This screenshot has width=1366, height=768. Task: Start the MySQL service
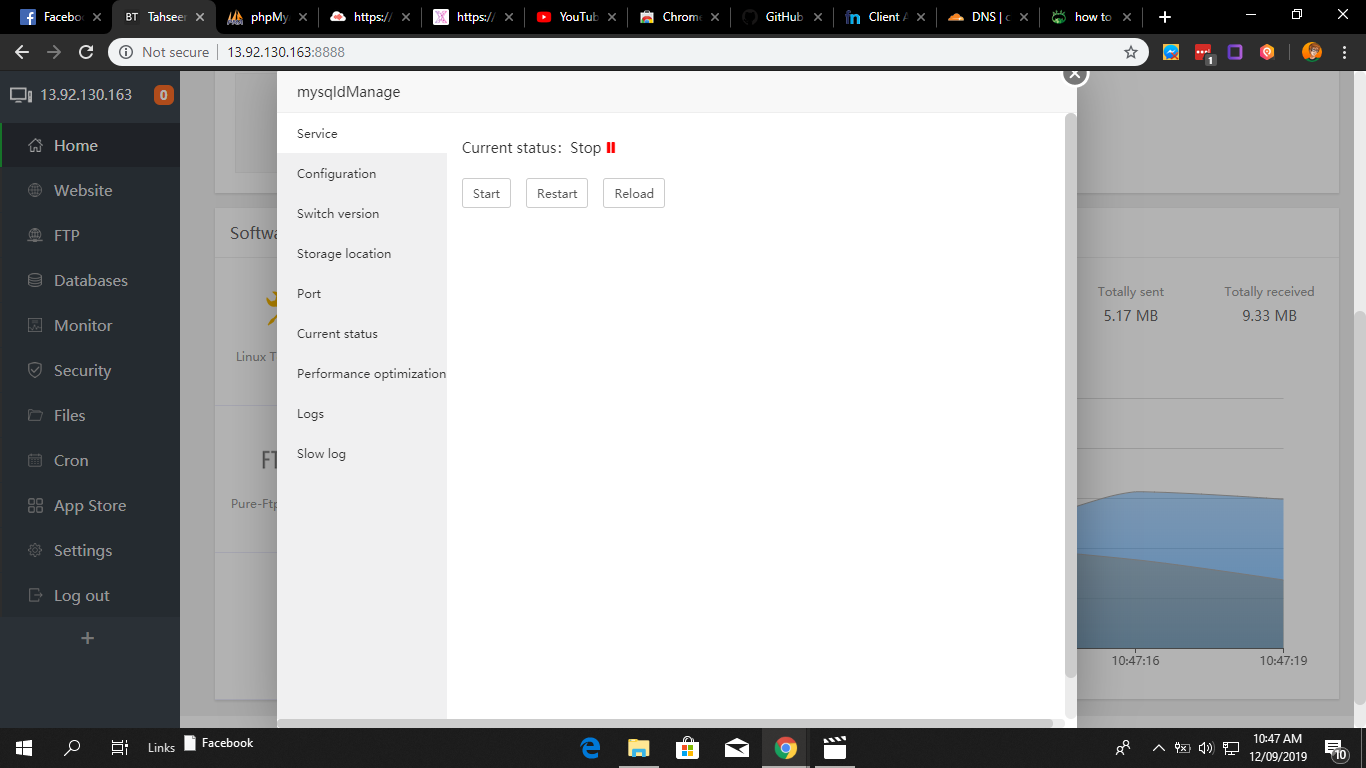coord(486,194)
